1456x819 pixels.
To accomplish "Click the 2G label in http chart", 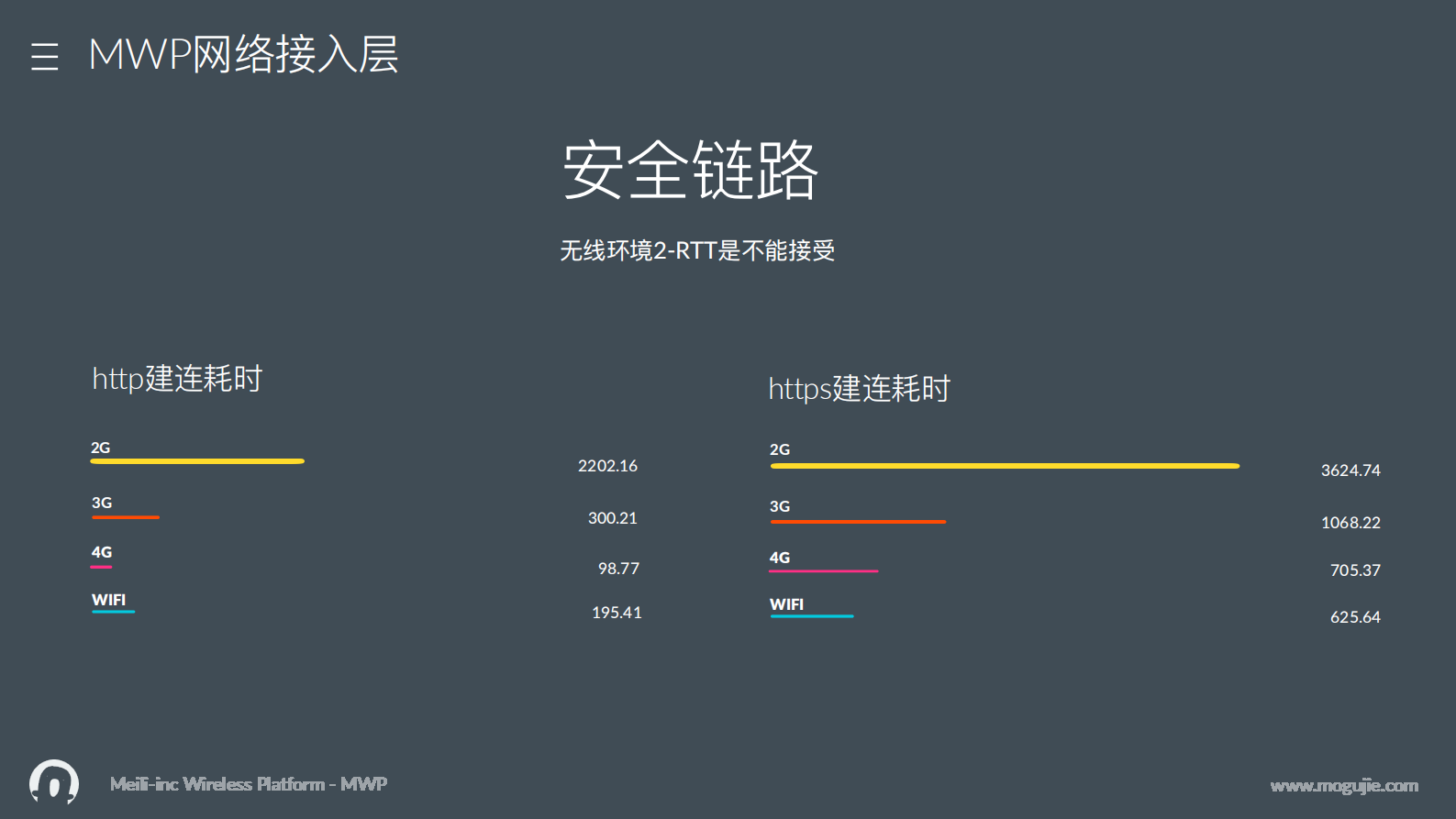I will pyautogui.click(x=100, y=448).
